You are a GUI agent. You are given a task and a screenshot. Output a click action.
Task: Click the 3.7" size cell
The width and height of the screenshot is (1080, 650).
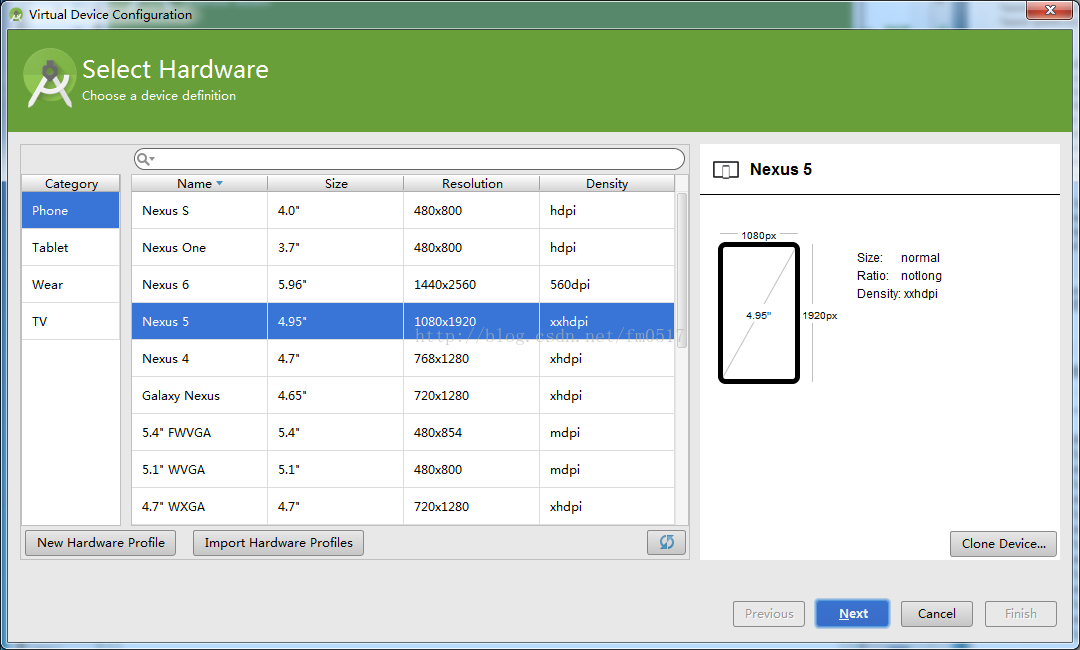(x=335, y=247)
